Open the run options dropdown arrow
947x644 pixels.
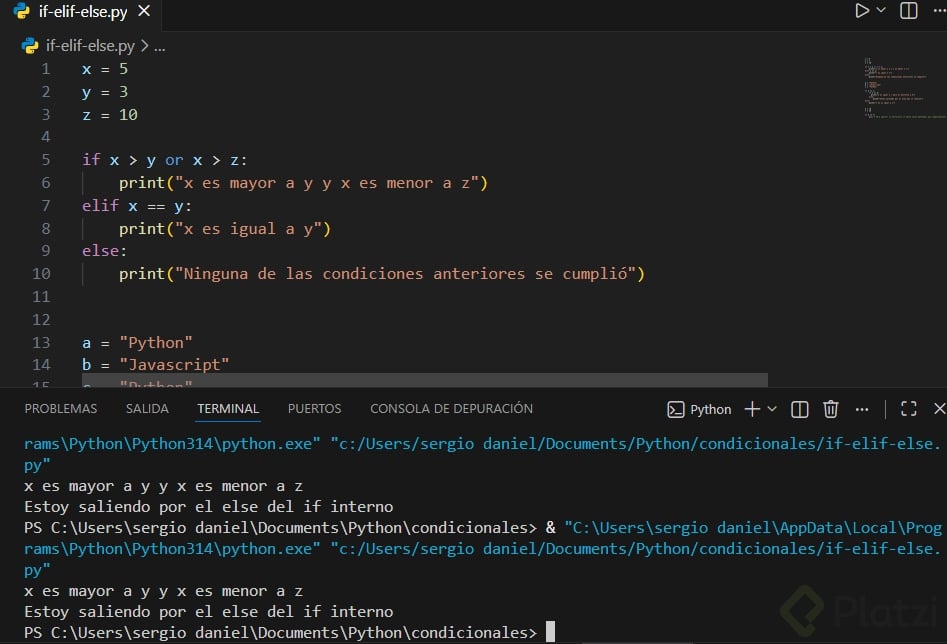point(881,11)
